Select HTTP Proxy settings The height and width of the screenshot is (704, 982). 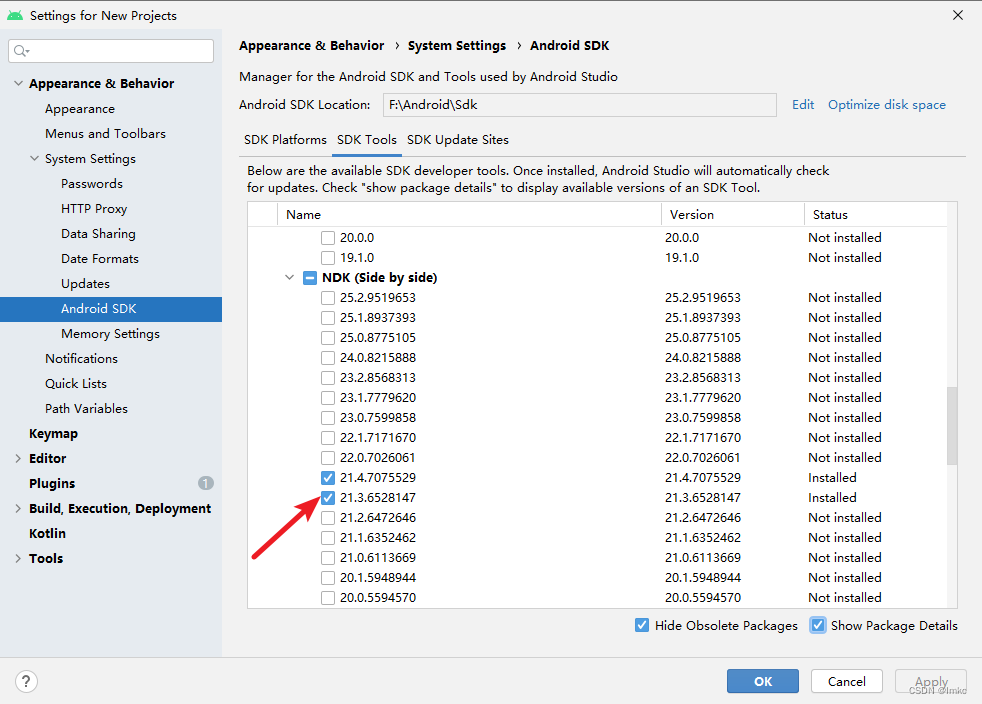click(94, 209)
